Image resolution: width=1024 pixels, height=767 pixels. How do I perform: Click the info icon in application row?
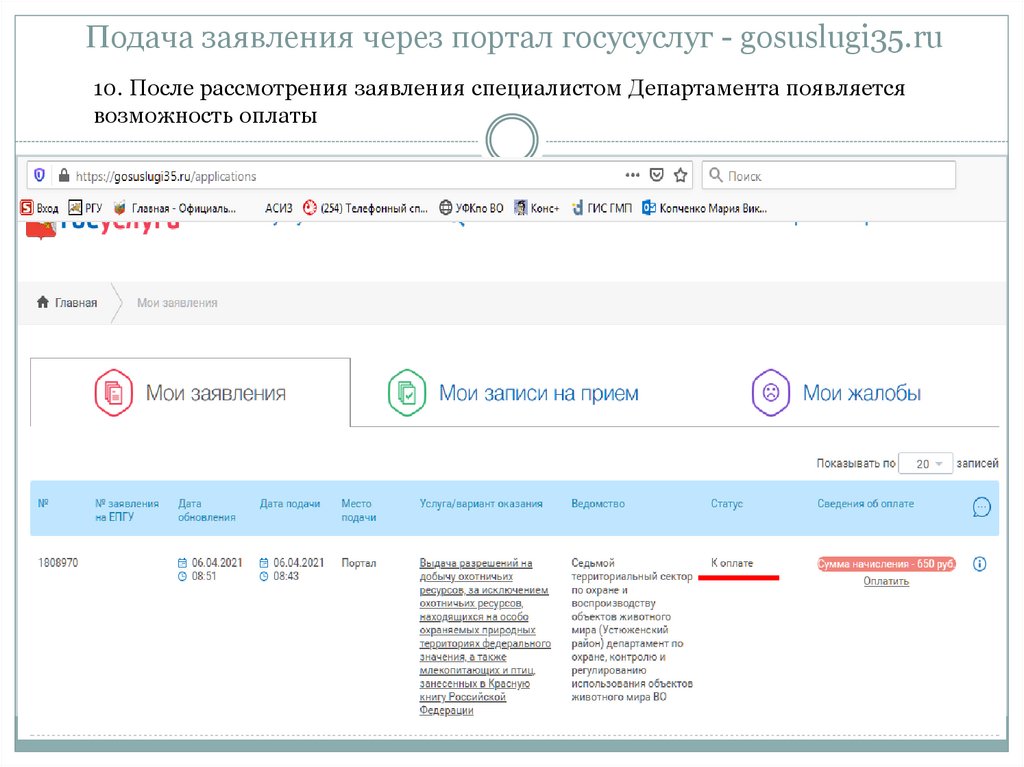point(979,564)
